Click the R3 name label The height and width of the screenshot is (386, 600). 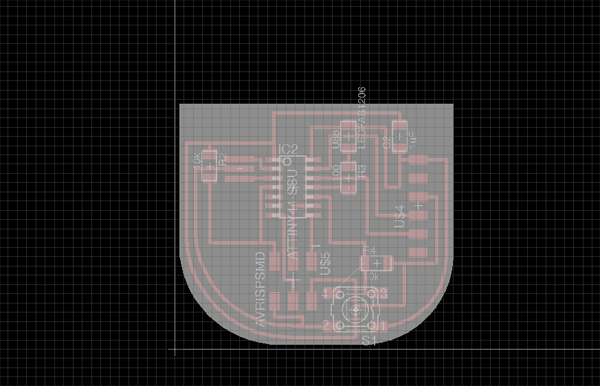coord(362,170)
